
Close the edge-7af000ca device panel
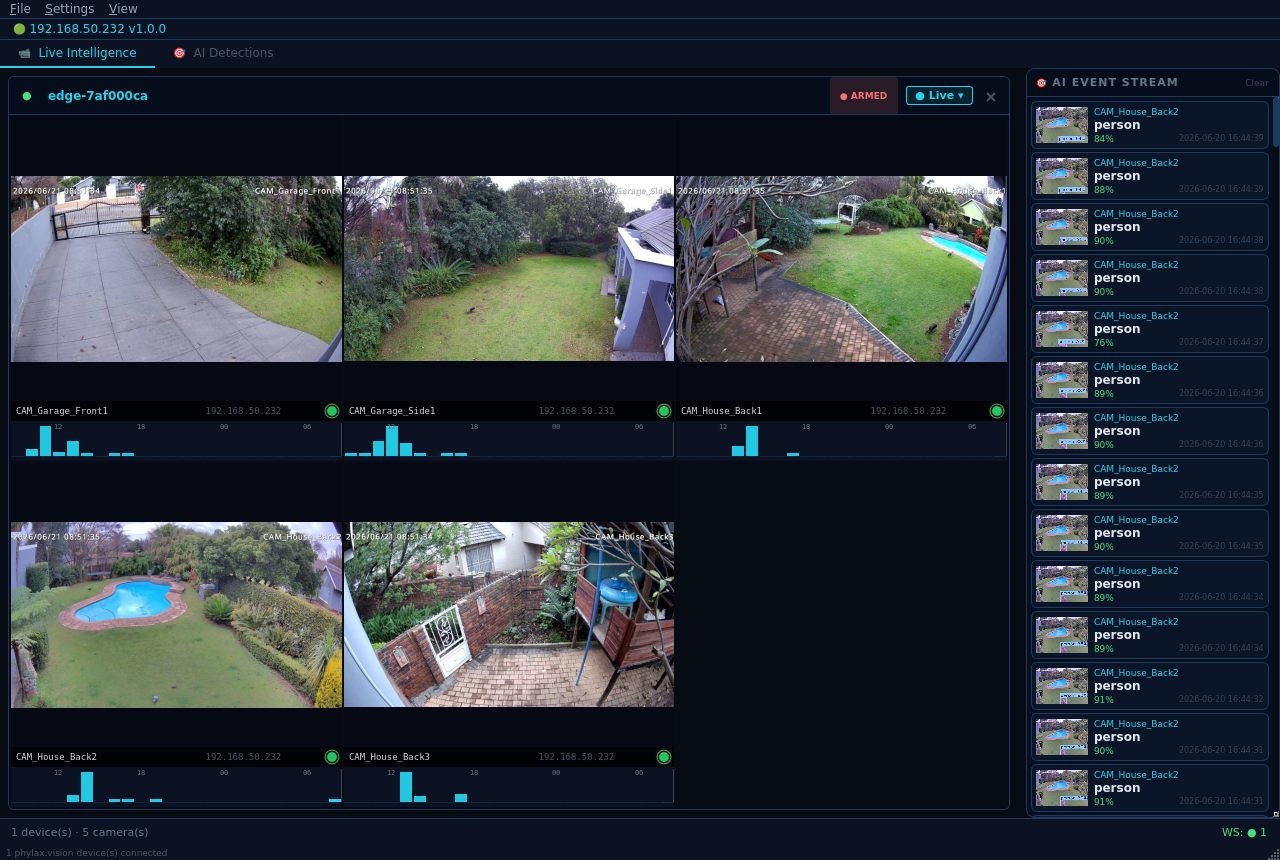(991, 97)
